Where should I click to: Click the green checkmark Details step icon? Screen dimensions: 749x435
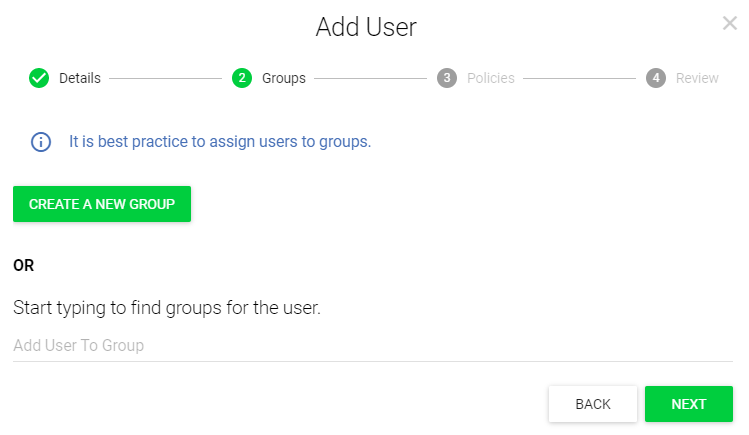click(39, 78)
